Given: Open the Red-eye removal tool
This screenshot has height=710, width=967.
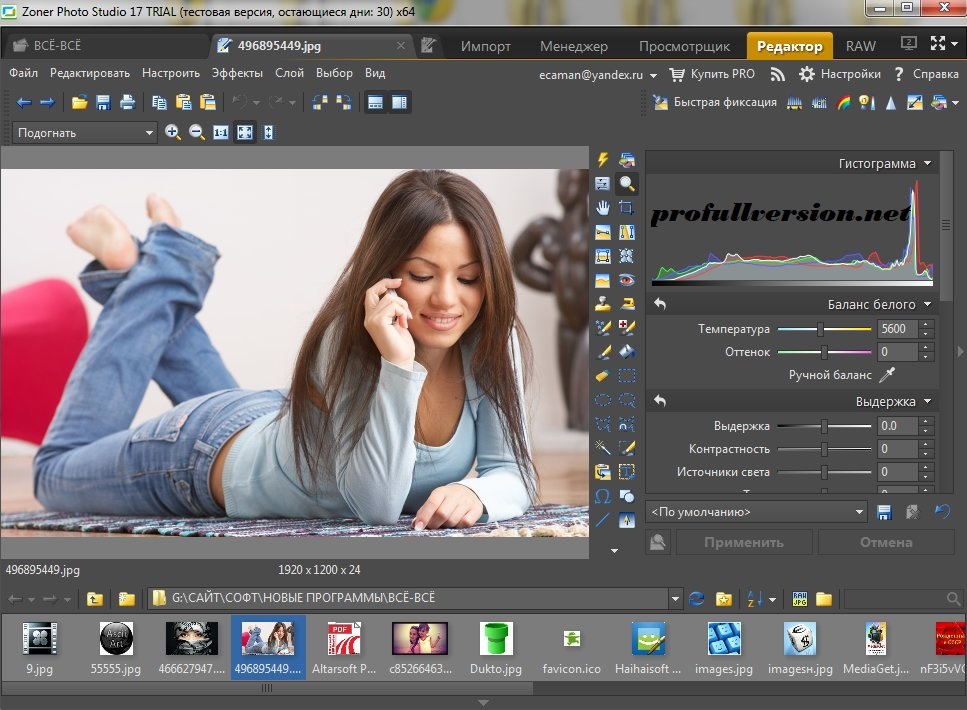Looking at the screenshot, I should pyautogui.click(x=628, y=279).
